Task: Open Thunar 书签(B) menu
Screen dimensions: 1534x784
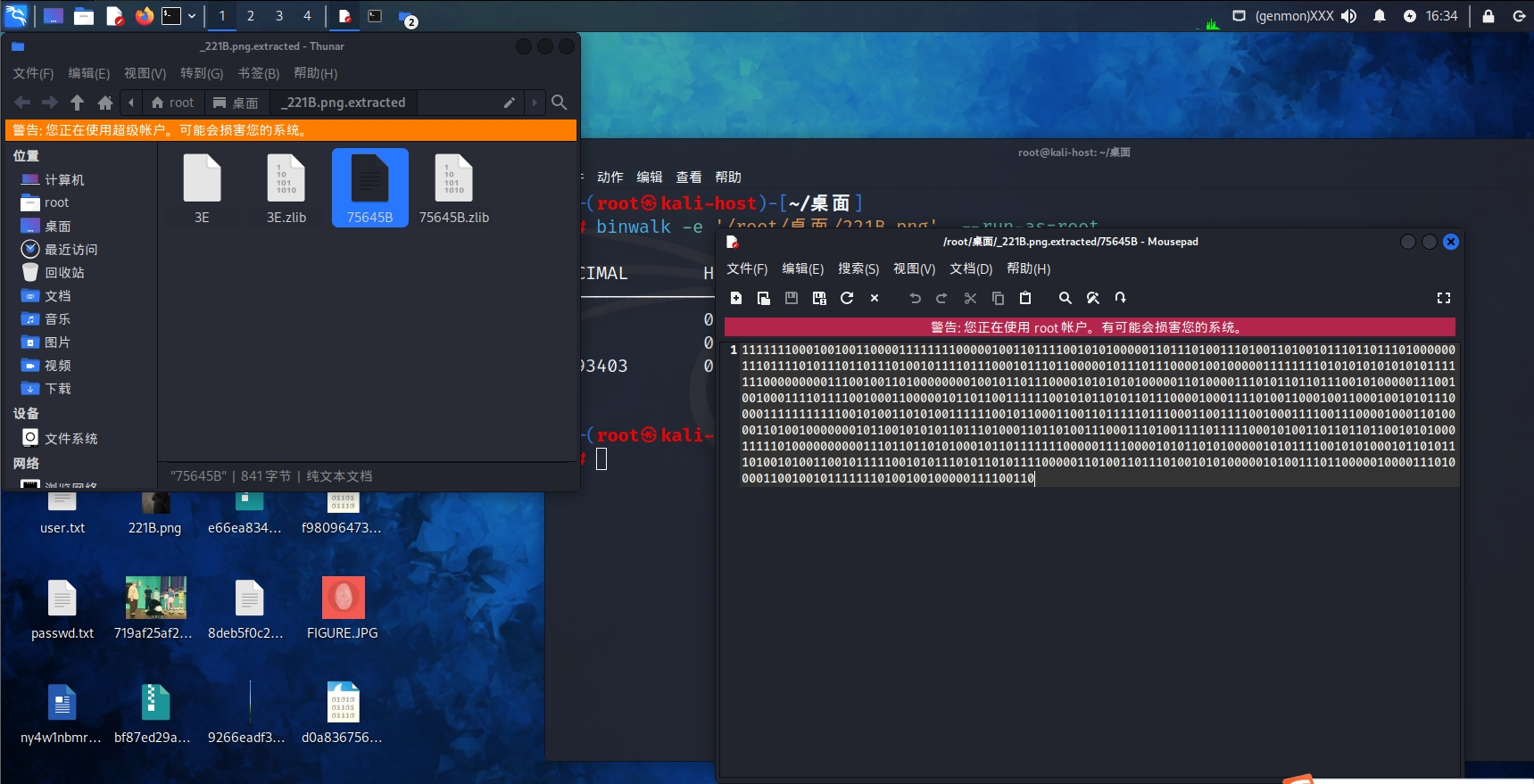Action: (259, 73)
